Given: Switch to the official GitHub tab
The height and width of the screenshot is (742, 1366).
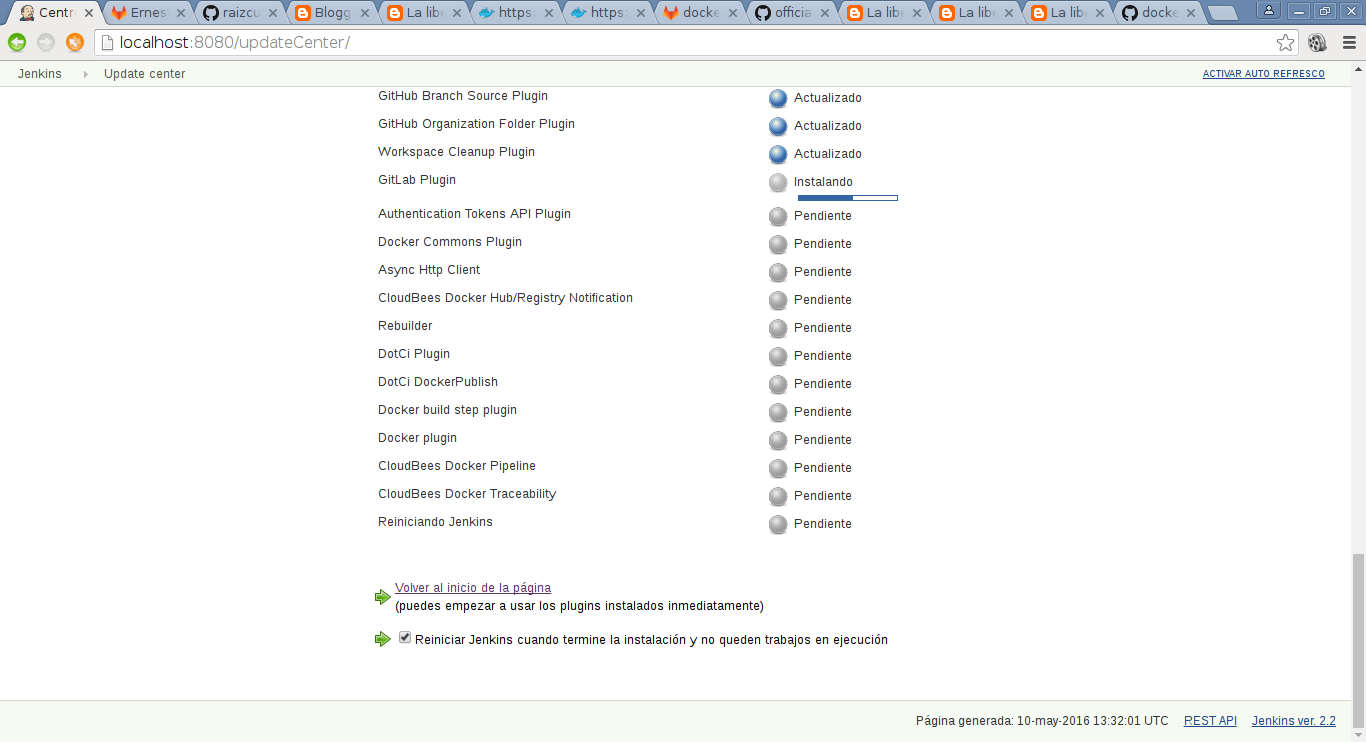Looking at the screenshot, I should (792, 13).
